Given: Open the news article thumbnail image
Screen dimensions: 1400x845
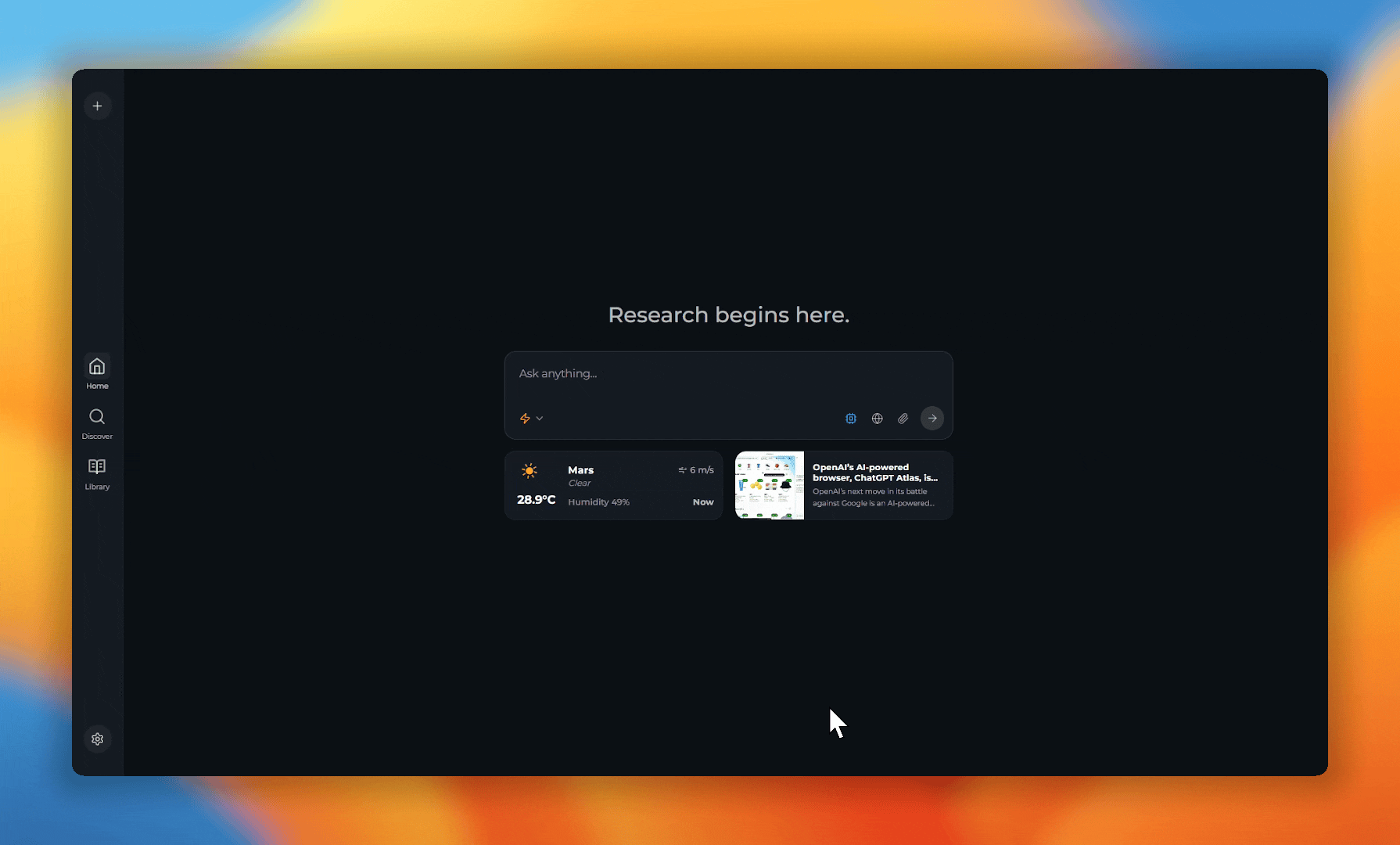Looking at the screenshot, I should coord(769,485).
